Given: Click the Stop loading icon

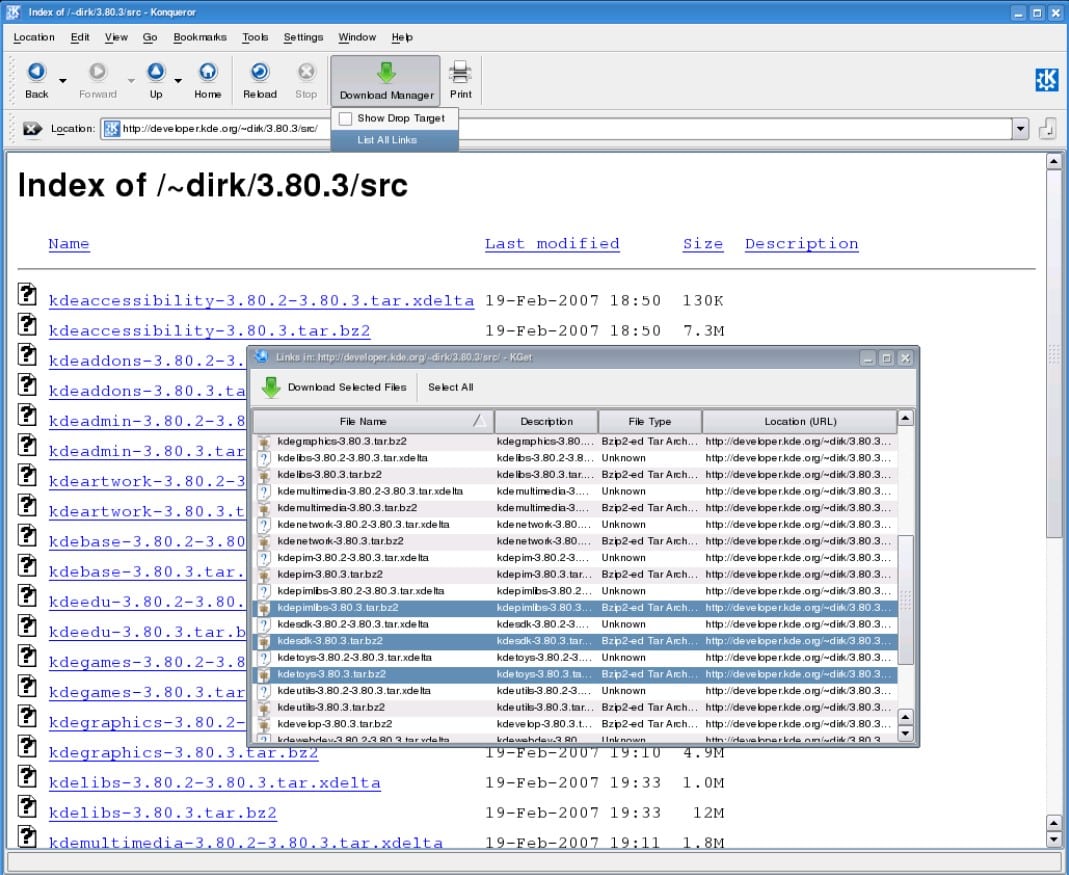Looking at the screenshot, I should pyautogui.click(x=306, y=72).
